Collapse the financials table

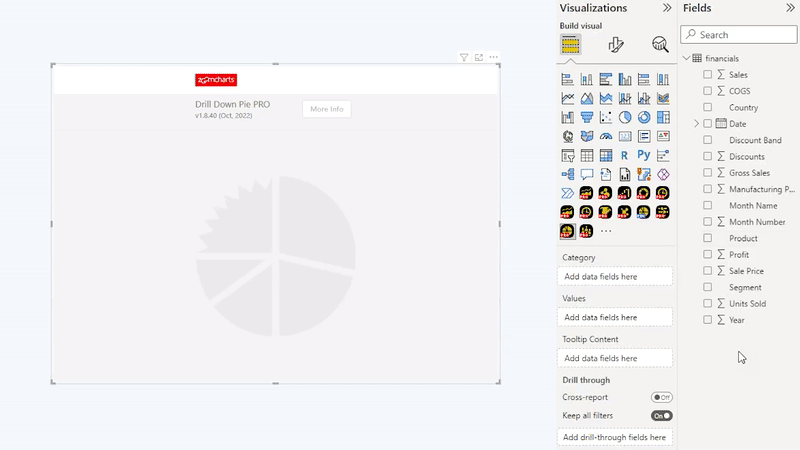pyautogui.click(x=686, y=59)
